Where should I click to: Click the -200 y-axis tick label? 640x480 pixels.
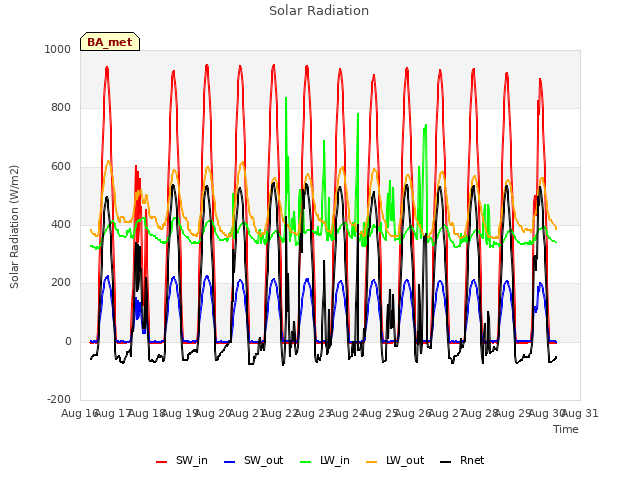pos(59,399)
